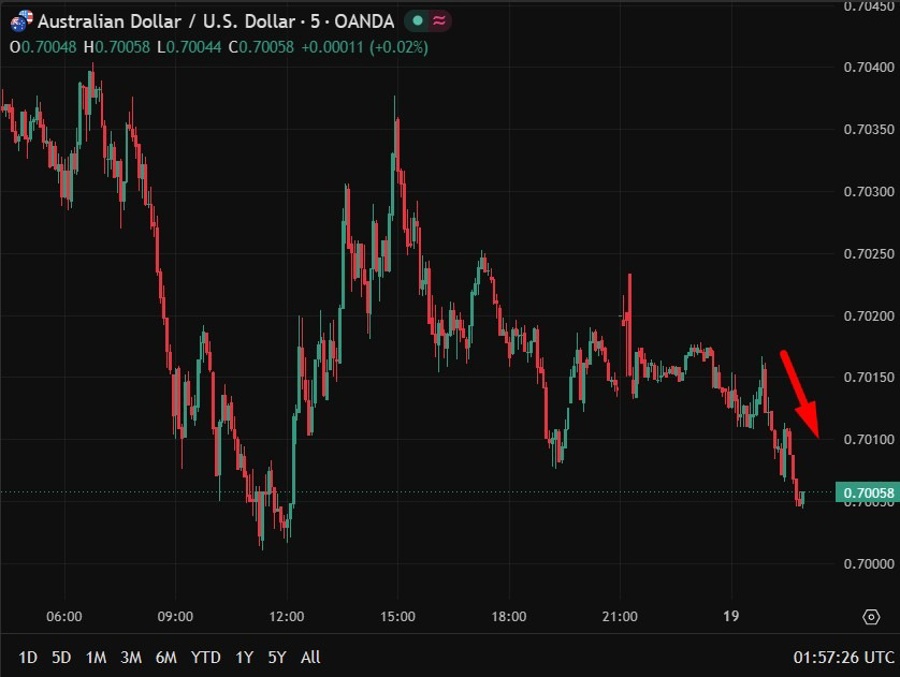The image size is (900, 677).
Task: Select the 1M time range
Action: click(96, 657)
